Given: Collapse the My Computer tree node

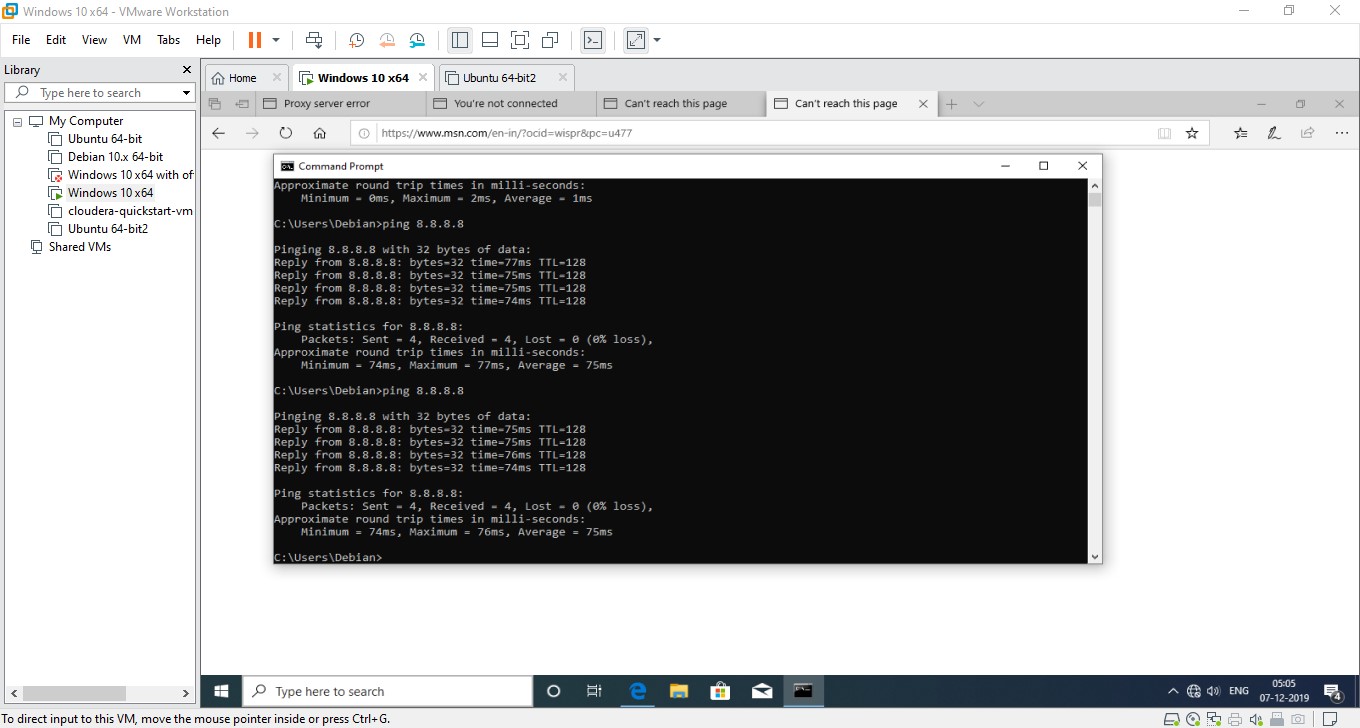Looking at the screenshot, I should coord(18,120).
